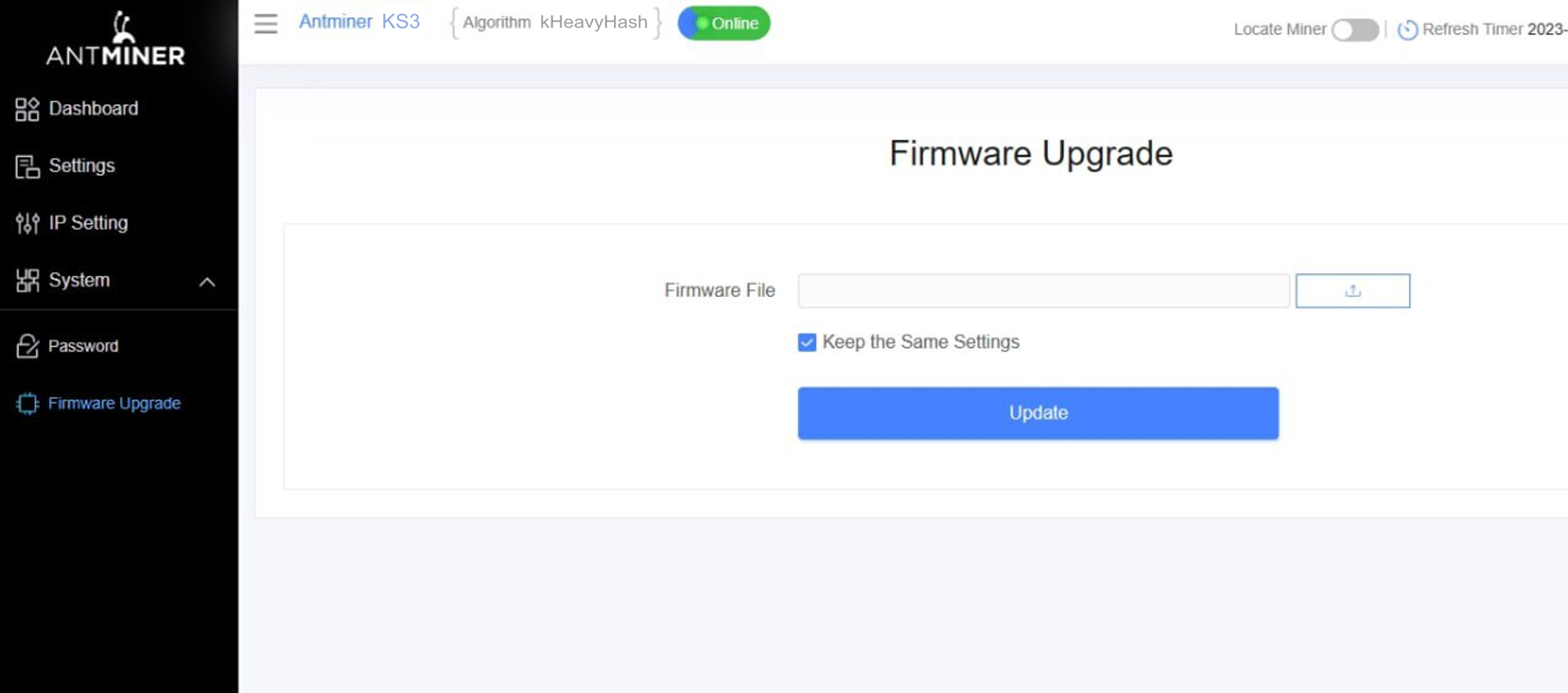Click the Antminer logo

click(x=116, y=38)
